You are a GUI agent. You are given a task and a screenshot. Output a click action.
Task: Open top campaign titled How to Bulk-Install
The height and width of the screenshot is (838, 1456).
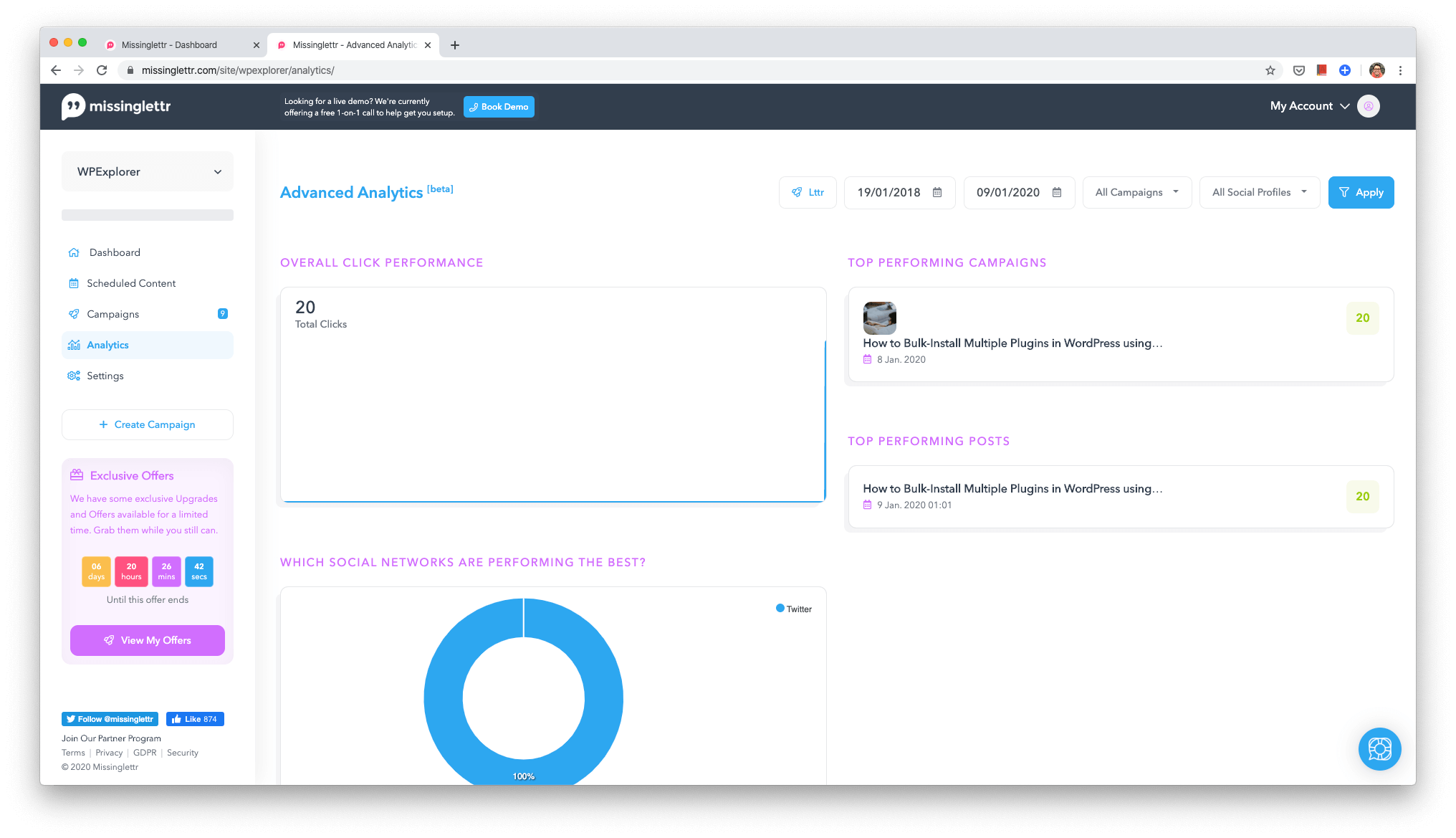tap(1012, 343)
